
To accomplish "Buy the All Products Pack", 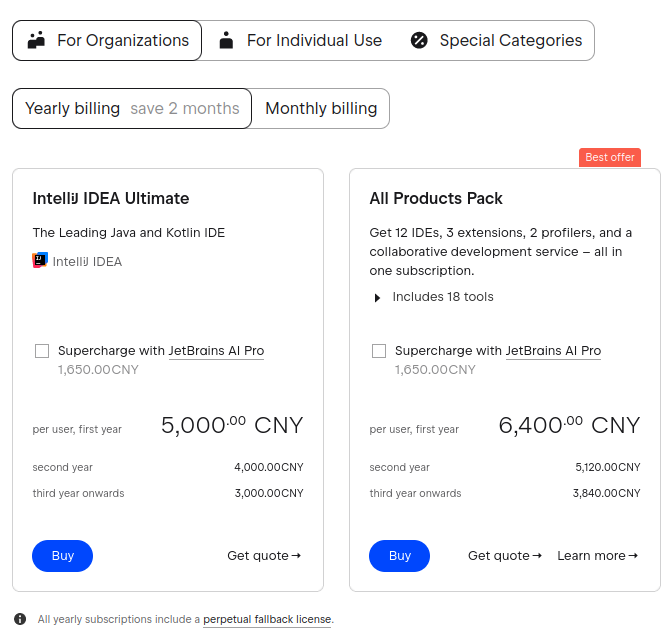I will [399, 556].
